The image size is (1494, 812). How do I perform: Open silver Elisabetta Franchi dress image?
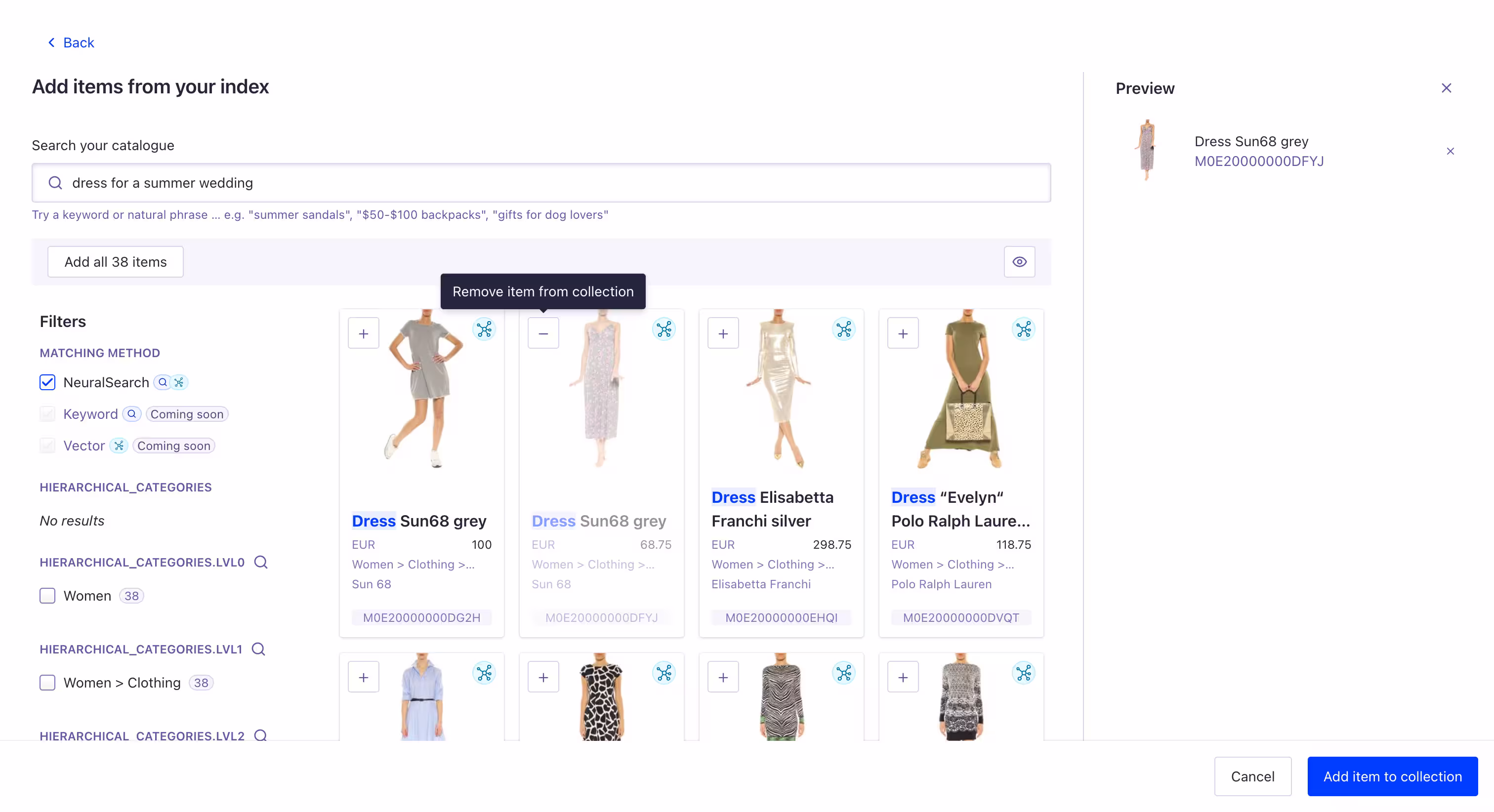[779, 389]
